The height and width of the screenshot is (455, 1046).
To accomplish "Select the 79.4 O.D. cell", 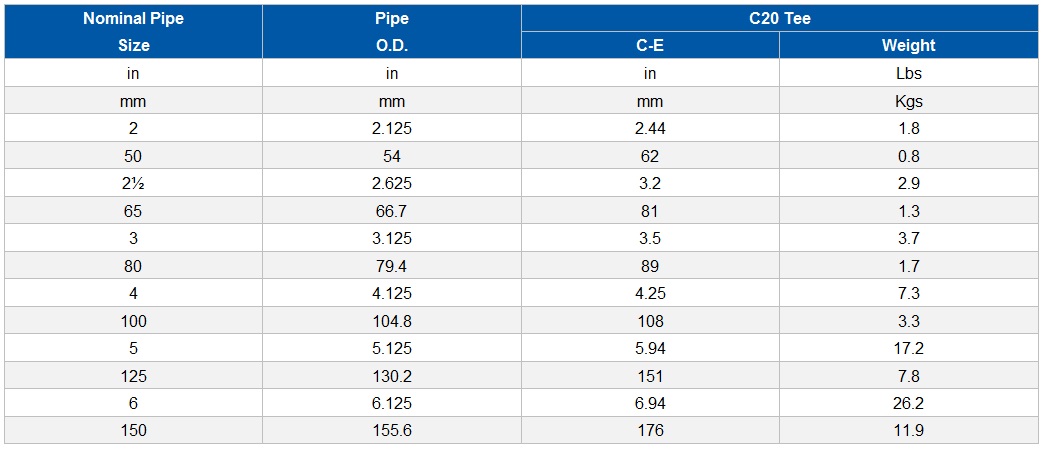I will coord(392,266).
